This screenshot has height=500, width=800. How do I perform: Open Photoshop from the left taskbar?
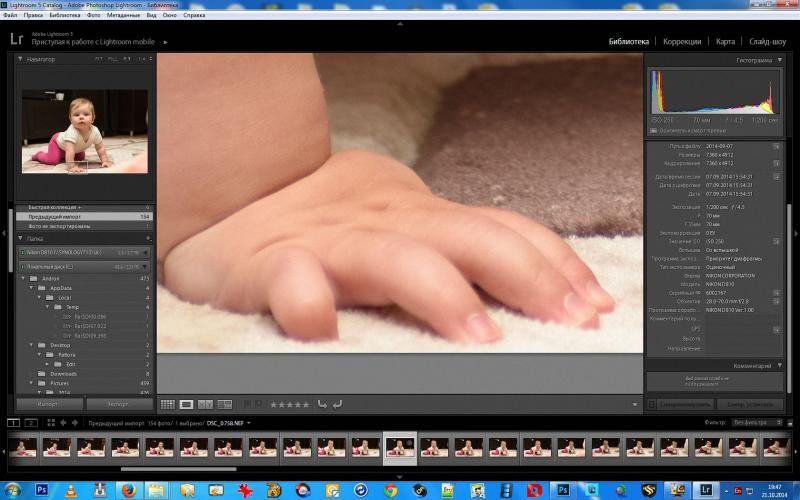41,490
